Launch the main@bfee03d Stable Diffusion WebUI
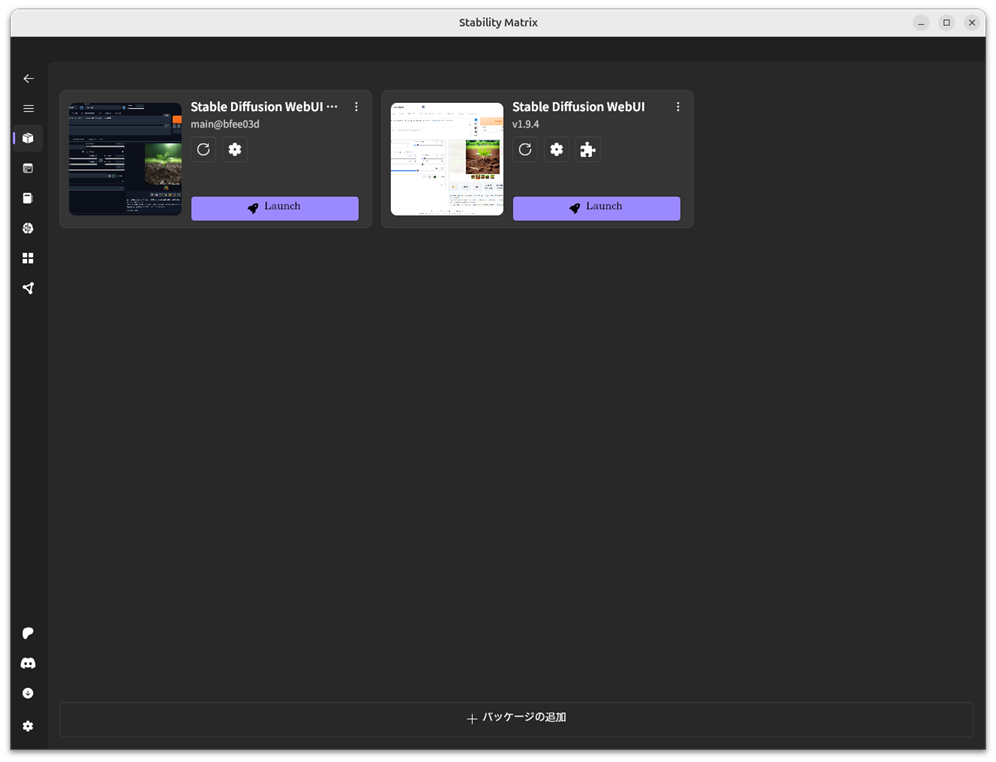 click(275, 208)
